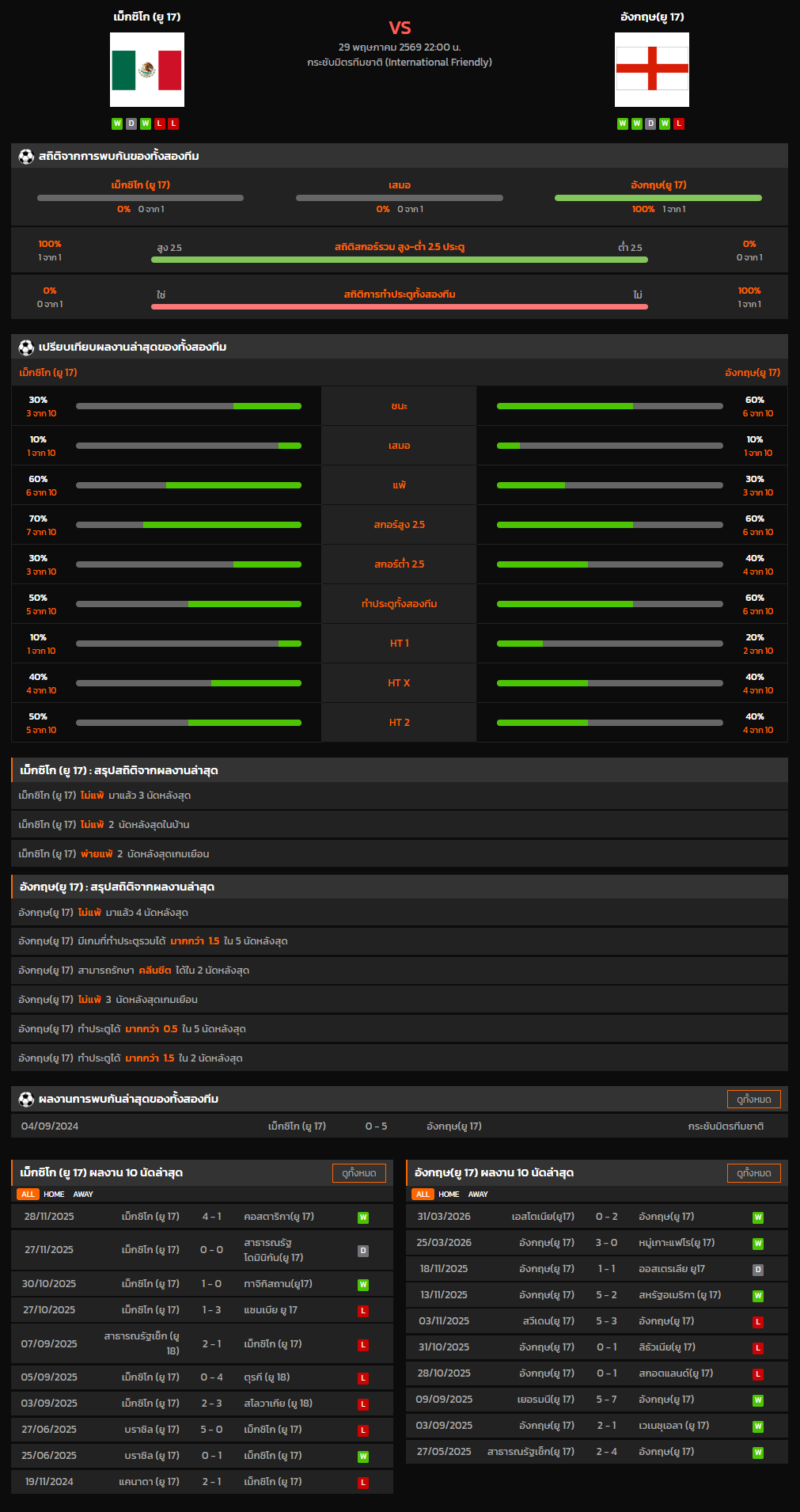Open the 04/09/2024 head-to-head match row
Screen dimensions: 800x1512
point(400,1126)
